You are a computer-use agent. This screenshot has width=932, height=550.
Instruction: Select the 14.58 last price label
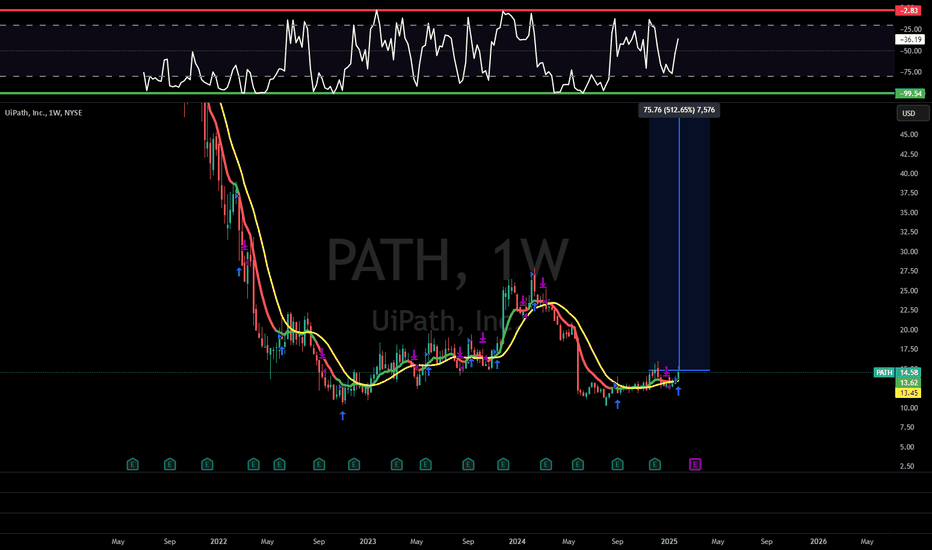pos(909,372)
